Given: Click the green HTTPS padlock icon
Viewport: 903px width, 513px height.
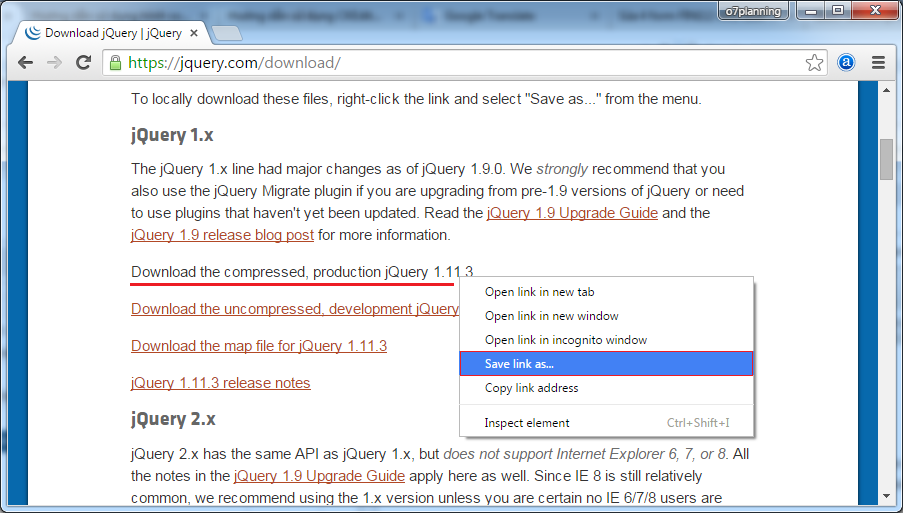Looking at the screenshot, I should coord(116,63).
